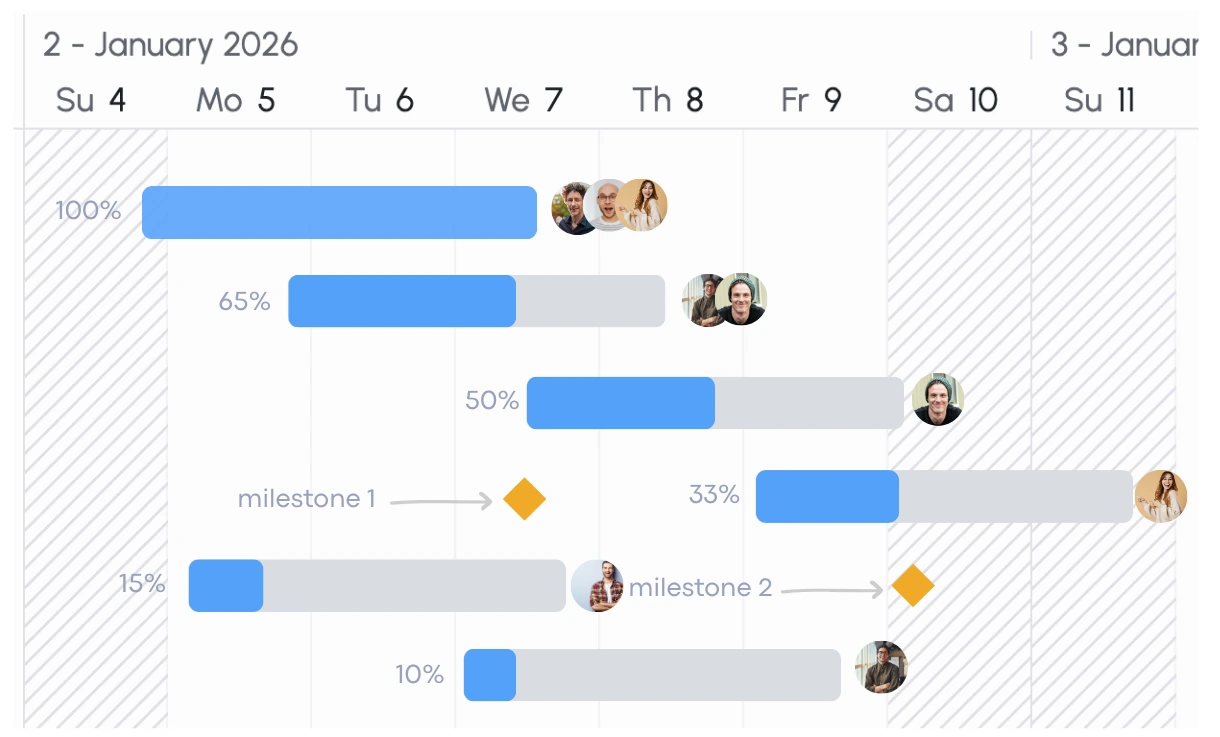Click the "2 - January 2026" week label

point(170,45)
